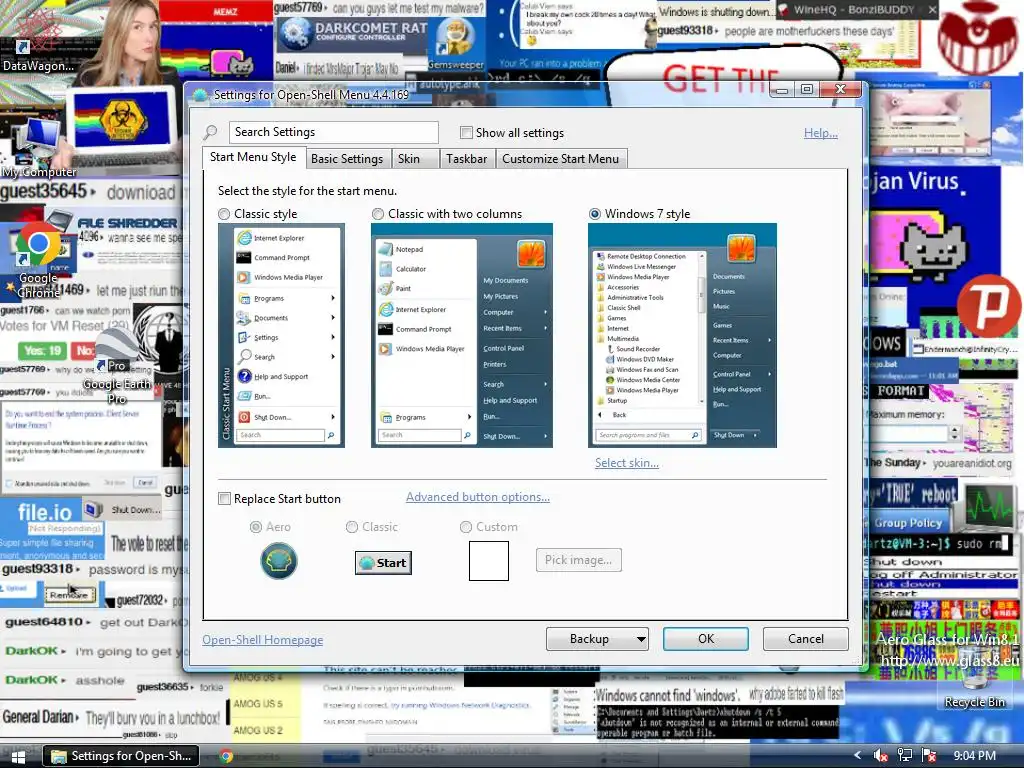Click the Chrome icon in the taskbar
Viewport: 1024px width, 768px height.
pyautogui.click(x=227, y=756)
